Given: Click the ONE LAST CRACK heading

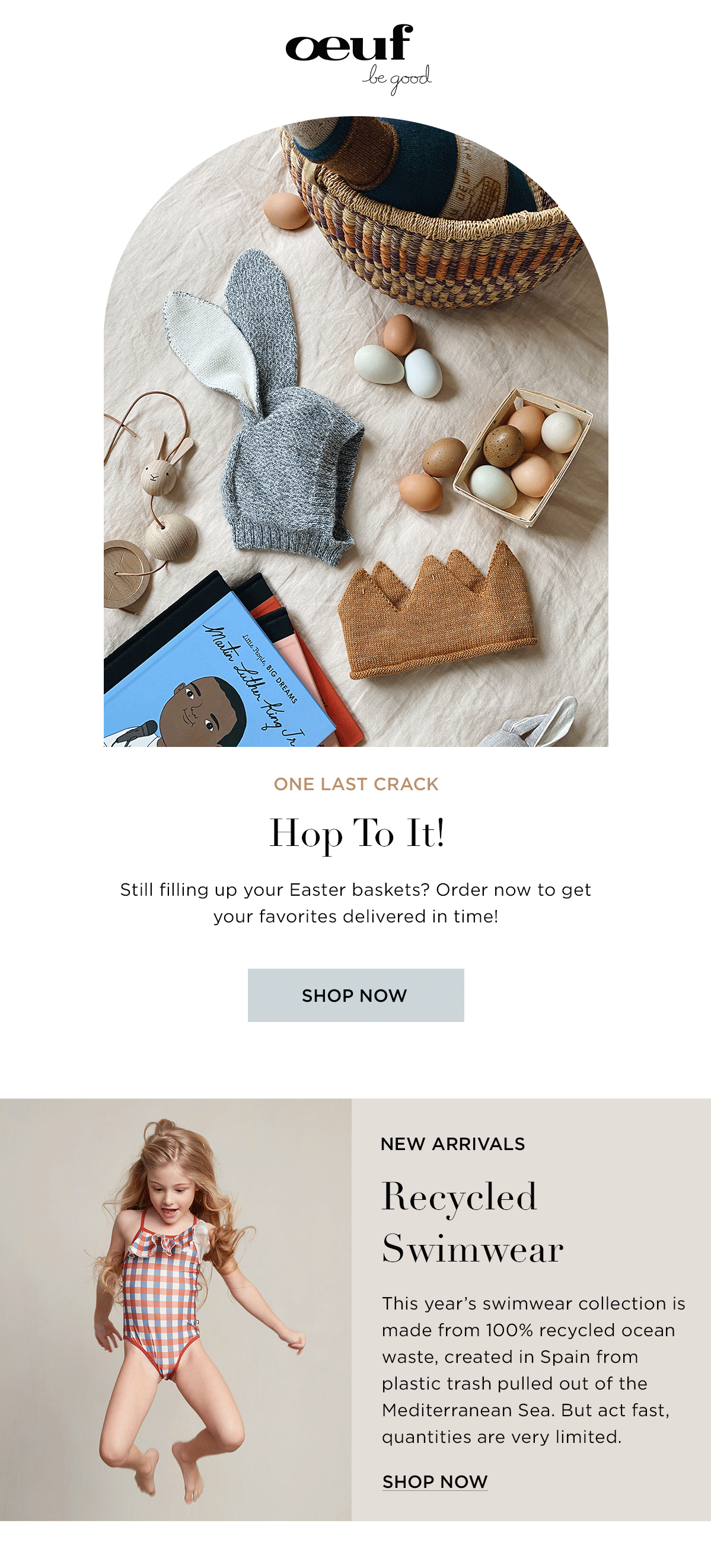Looking at the screenshot, I should [356, 784].
